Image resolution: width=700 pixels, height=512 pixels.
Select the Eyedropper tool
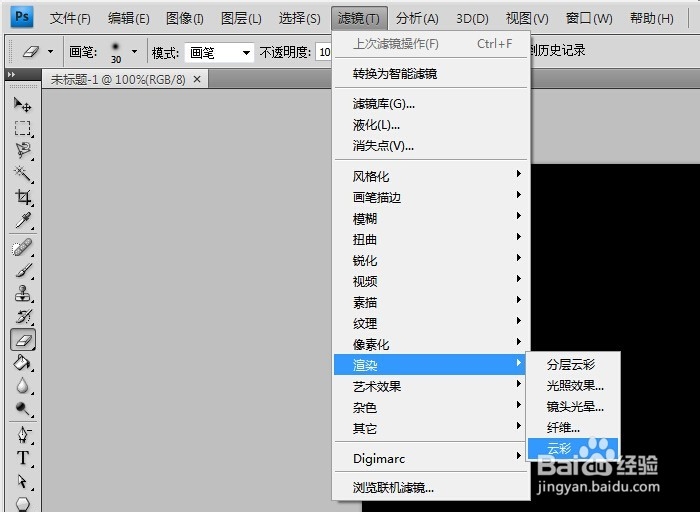22,220
